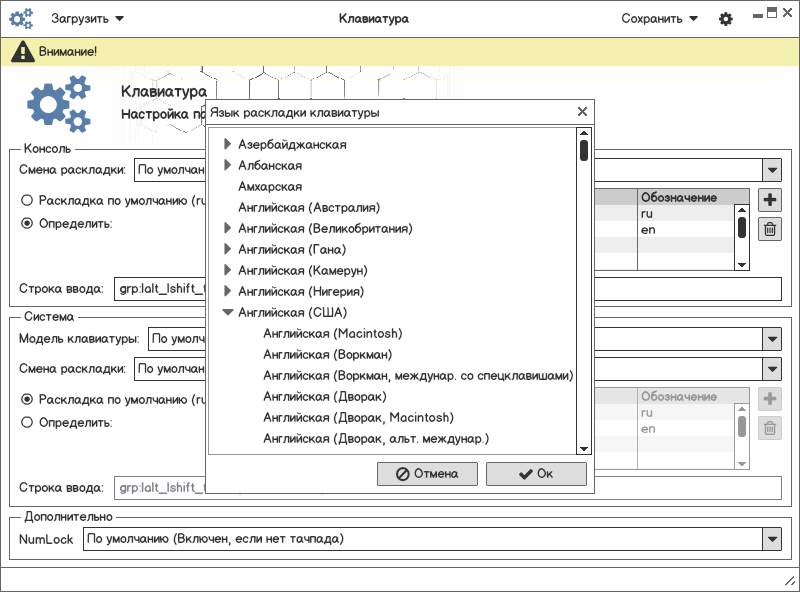Select Английская (Дворак) layout

(x=325, y=397)
